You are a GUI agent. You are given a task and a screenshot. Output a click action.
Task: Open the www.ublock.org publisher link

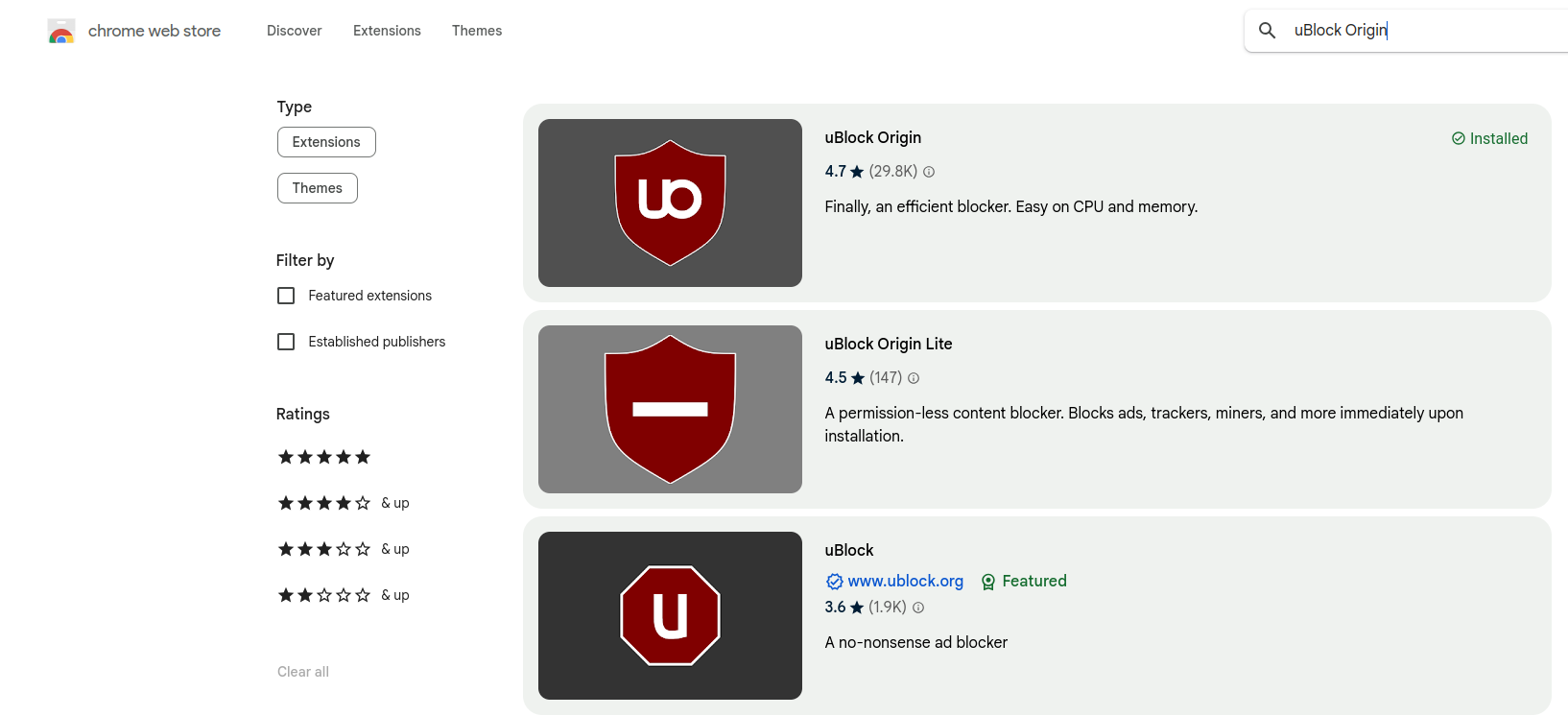click(905, 582)
